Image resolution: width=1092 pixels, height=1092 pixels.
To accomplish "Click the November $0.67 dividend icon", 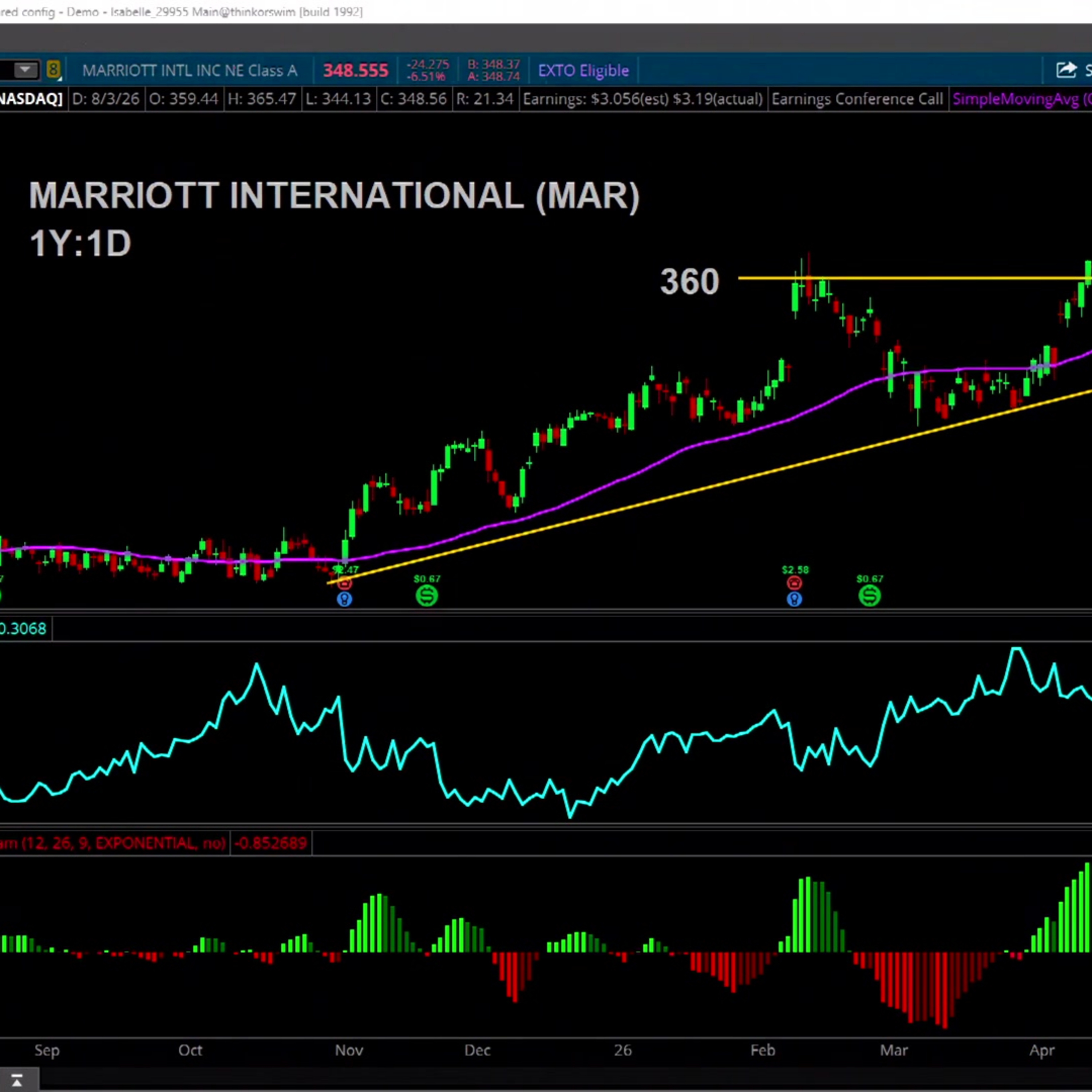I will (427, 596).
